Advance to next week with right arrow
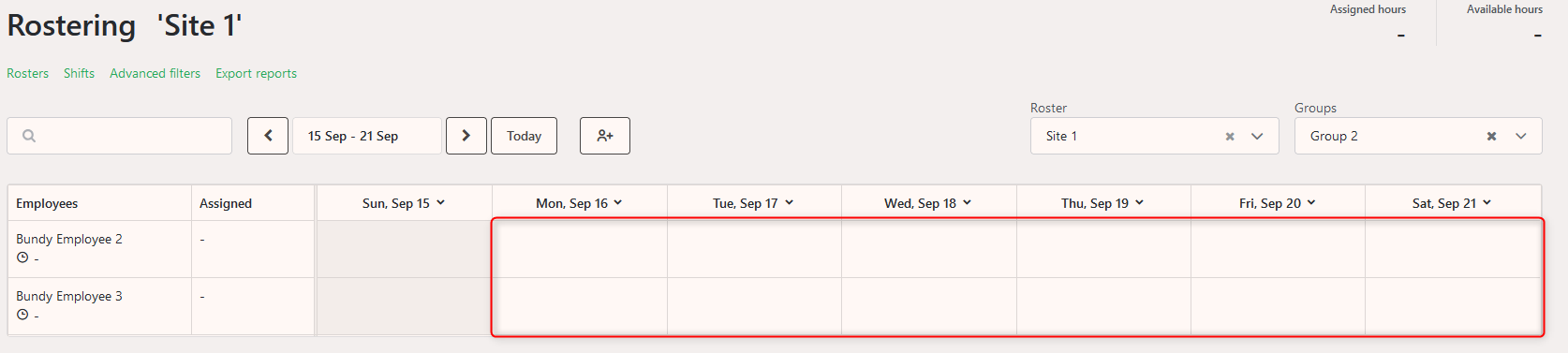This screenshot has height=353, width=1568. coord(466,136)
